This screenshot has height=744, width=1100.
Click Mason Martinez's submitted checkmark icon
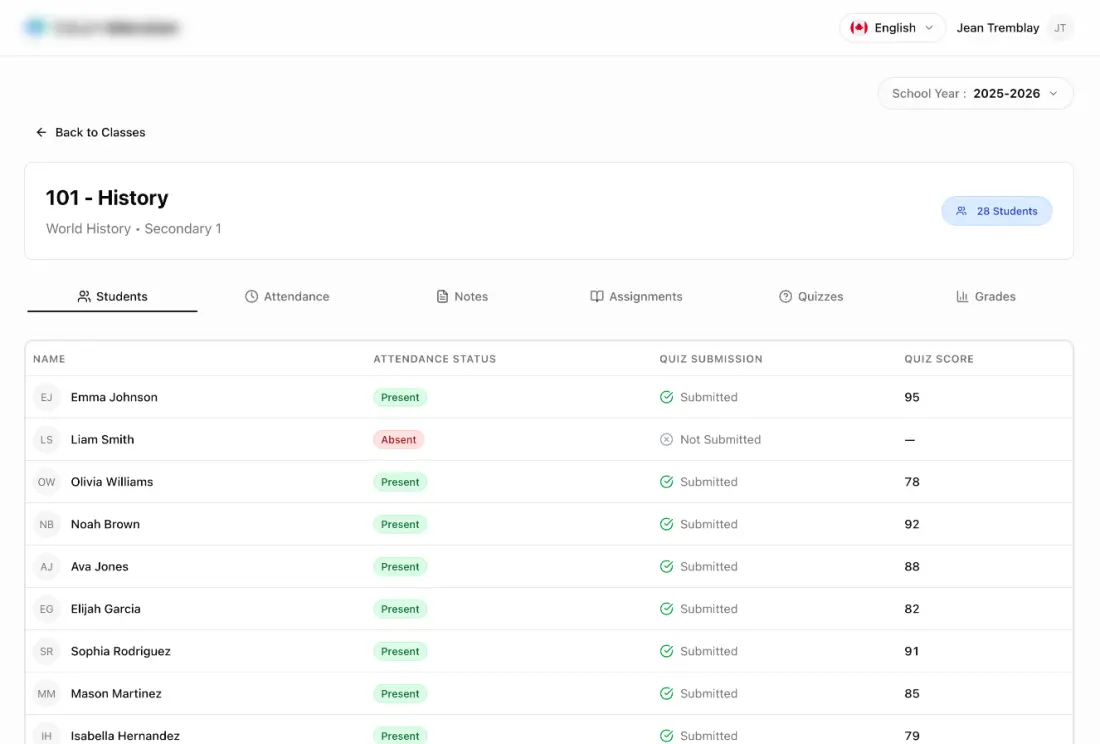pyautogui.click(x=666, y=694)
